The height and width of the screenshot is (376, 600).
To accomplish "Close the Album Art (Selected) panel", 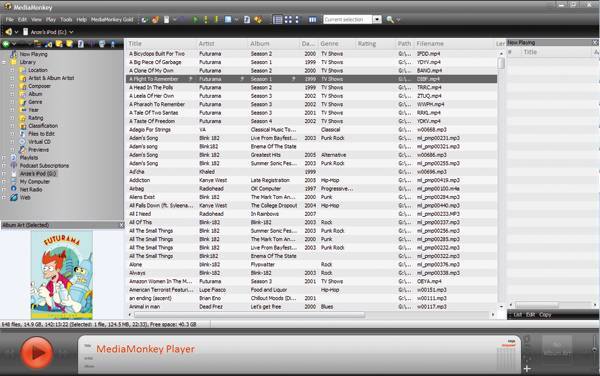I will pyautogui.click(x=121, y=225).
